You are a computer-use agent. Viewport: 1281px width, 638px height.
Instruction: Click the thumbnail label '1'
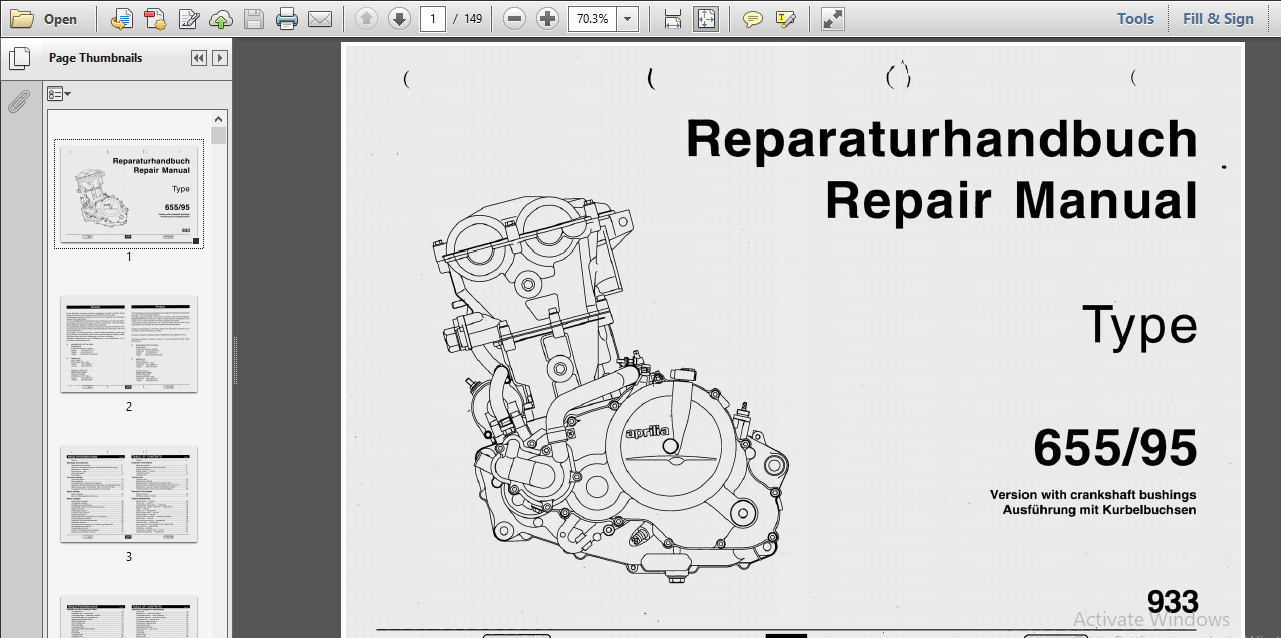129,257
